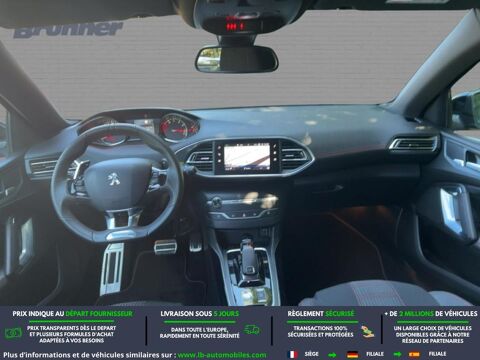Click the gear selector lever on console
Screen dimensions: 480x360
coord(249,260)
